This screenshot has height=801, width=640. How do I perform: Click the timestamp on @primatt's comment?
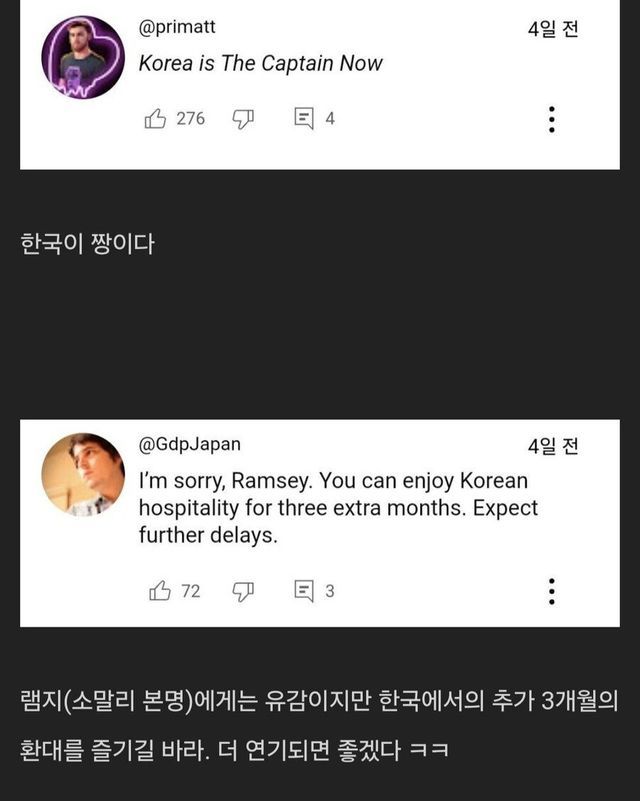553,29
